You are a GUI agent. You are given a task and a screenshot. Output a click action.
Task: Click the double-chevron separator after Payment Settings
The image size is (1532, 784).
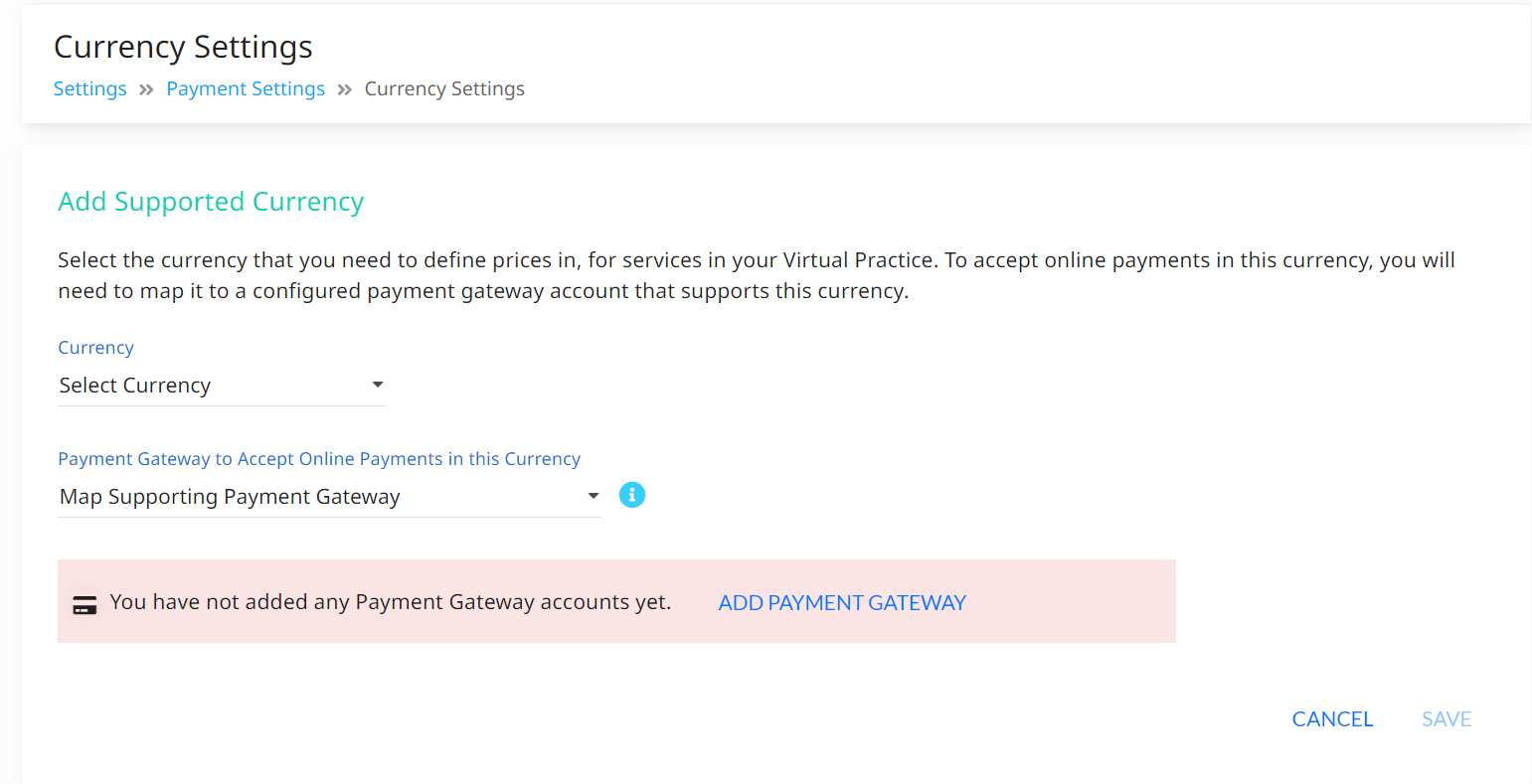[345, 89]
